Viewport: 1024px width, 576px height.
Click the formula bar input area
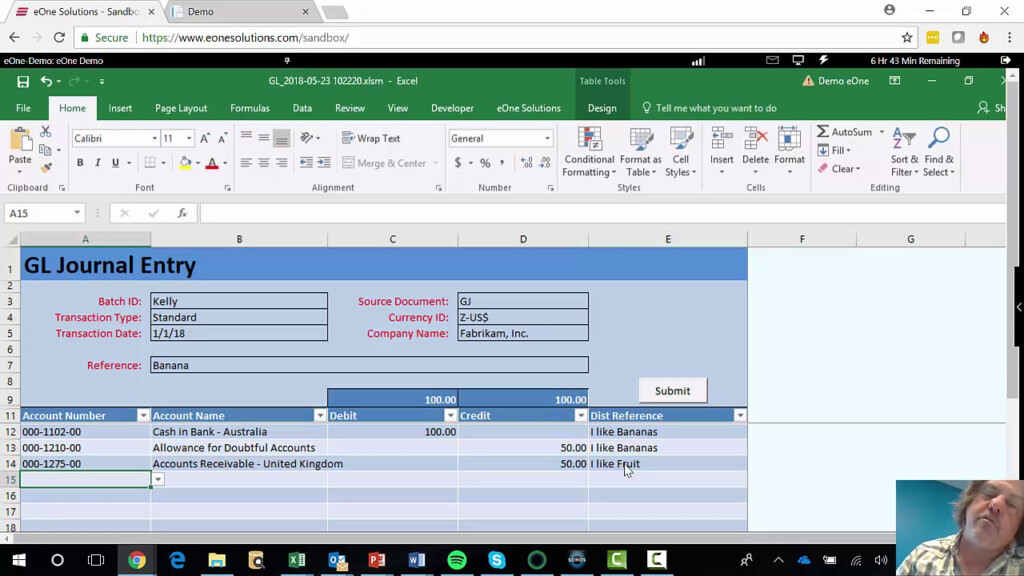pyautogui.click(x=602, y=213)
